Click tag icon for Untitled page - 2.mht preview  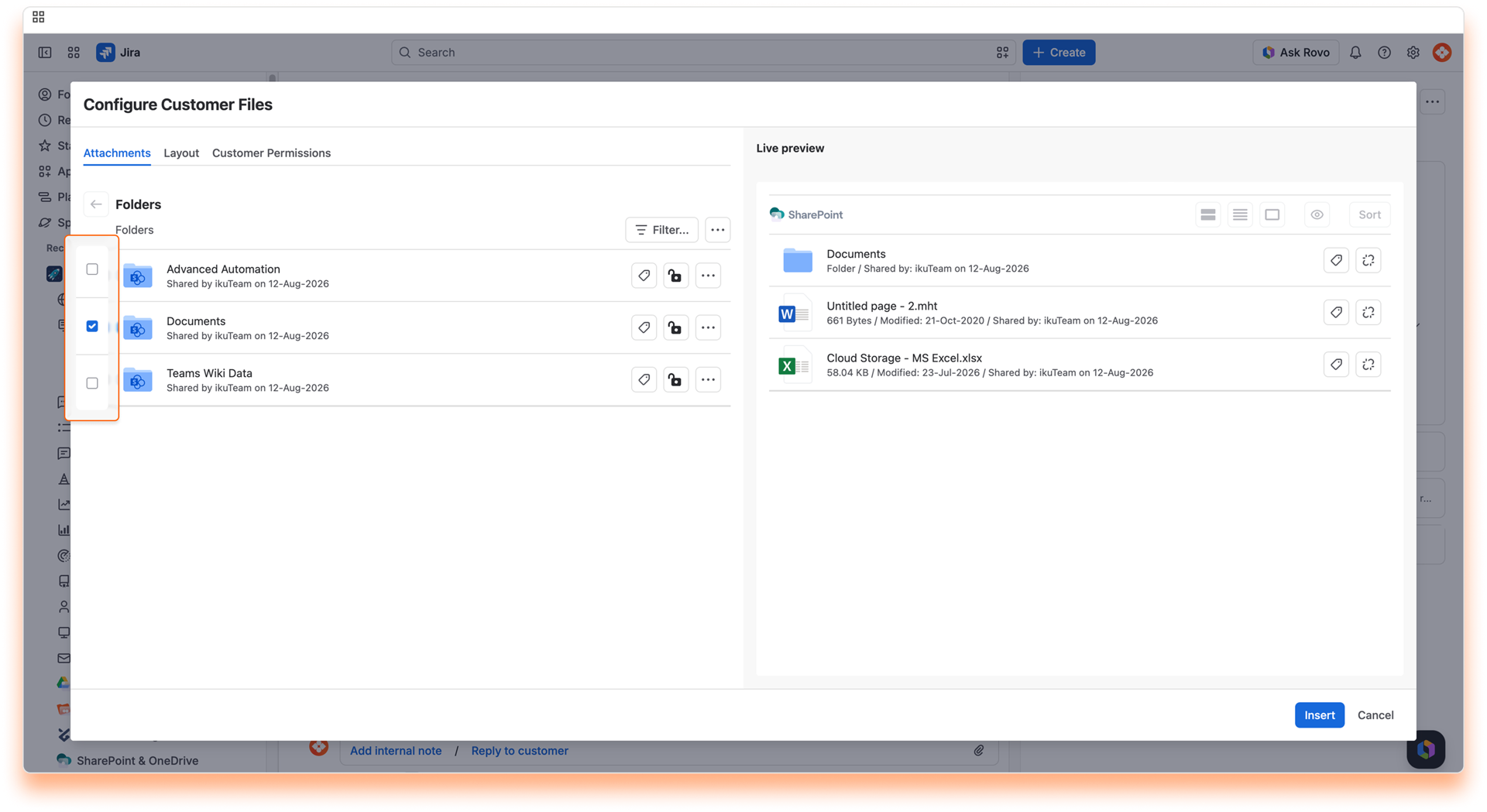click(1336, 313)
